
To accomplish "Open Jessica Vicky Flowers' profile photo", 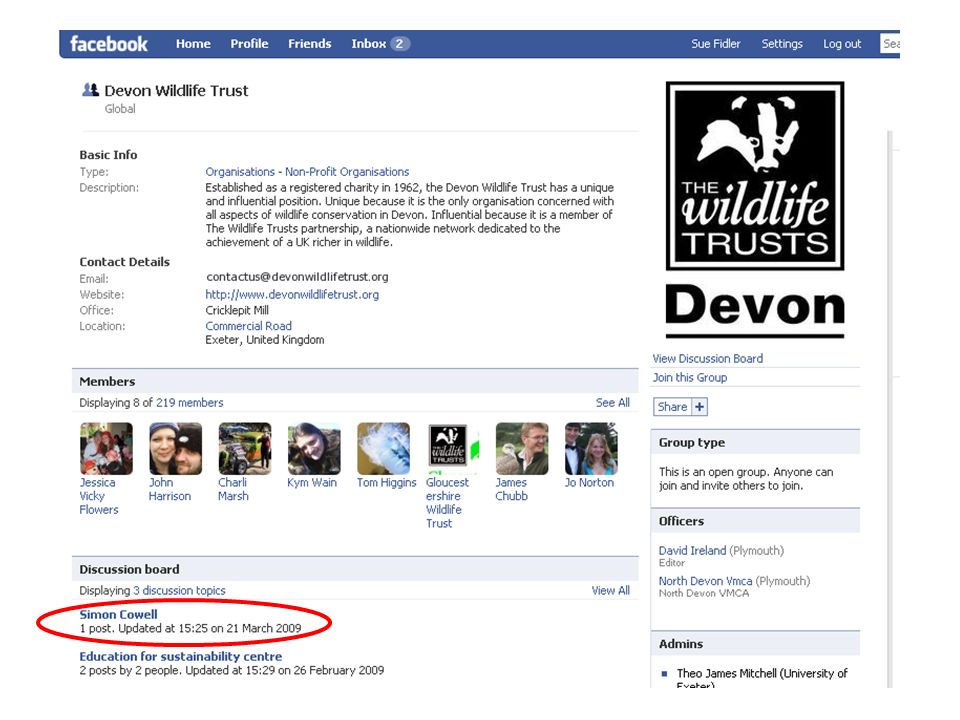I will [x=106, y=449].
